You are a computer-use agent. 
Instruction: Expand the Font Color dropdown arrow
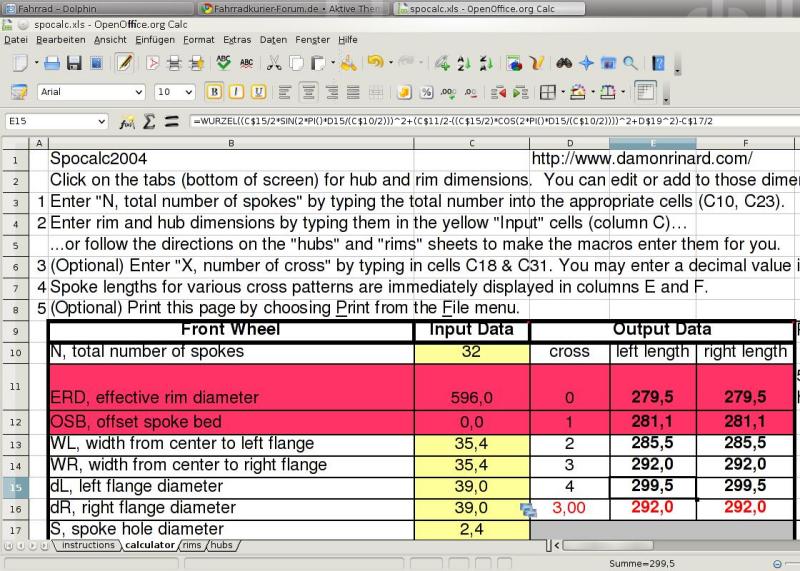point(623,92)
